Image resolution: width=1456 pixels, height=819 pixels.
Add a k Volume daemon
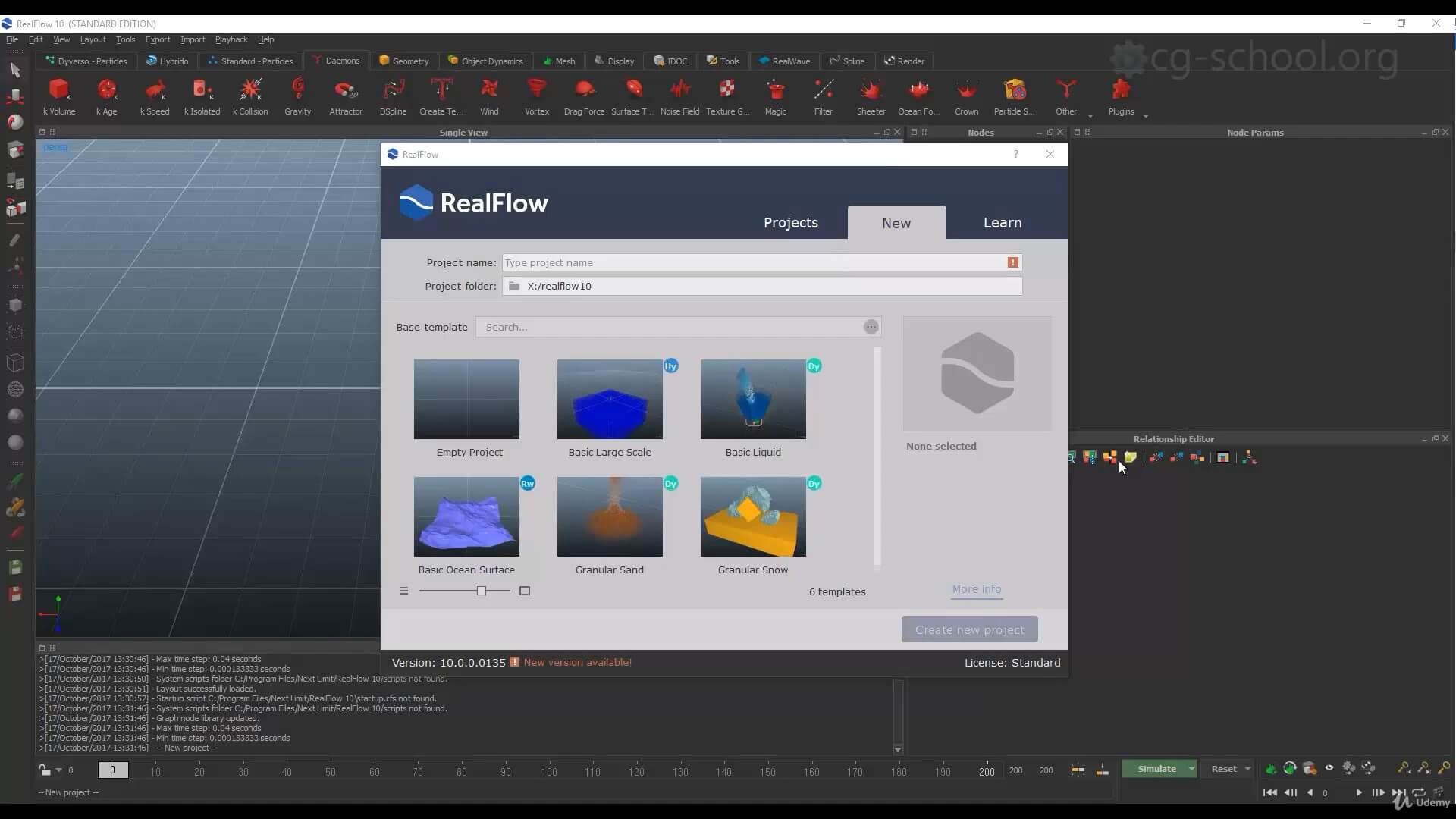point(59,96)
